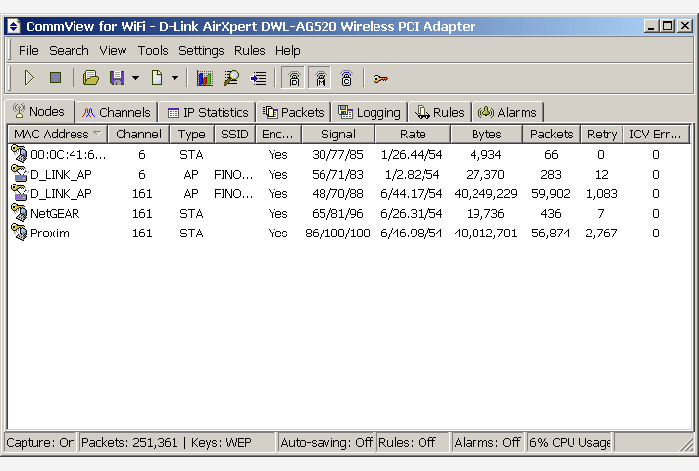
Task: Open a capture file with folder icon
Action: click(90, 78)
